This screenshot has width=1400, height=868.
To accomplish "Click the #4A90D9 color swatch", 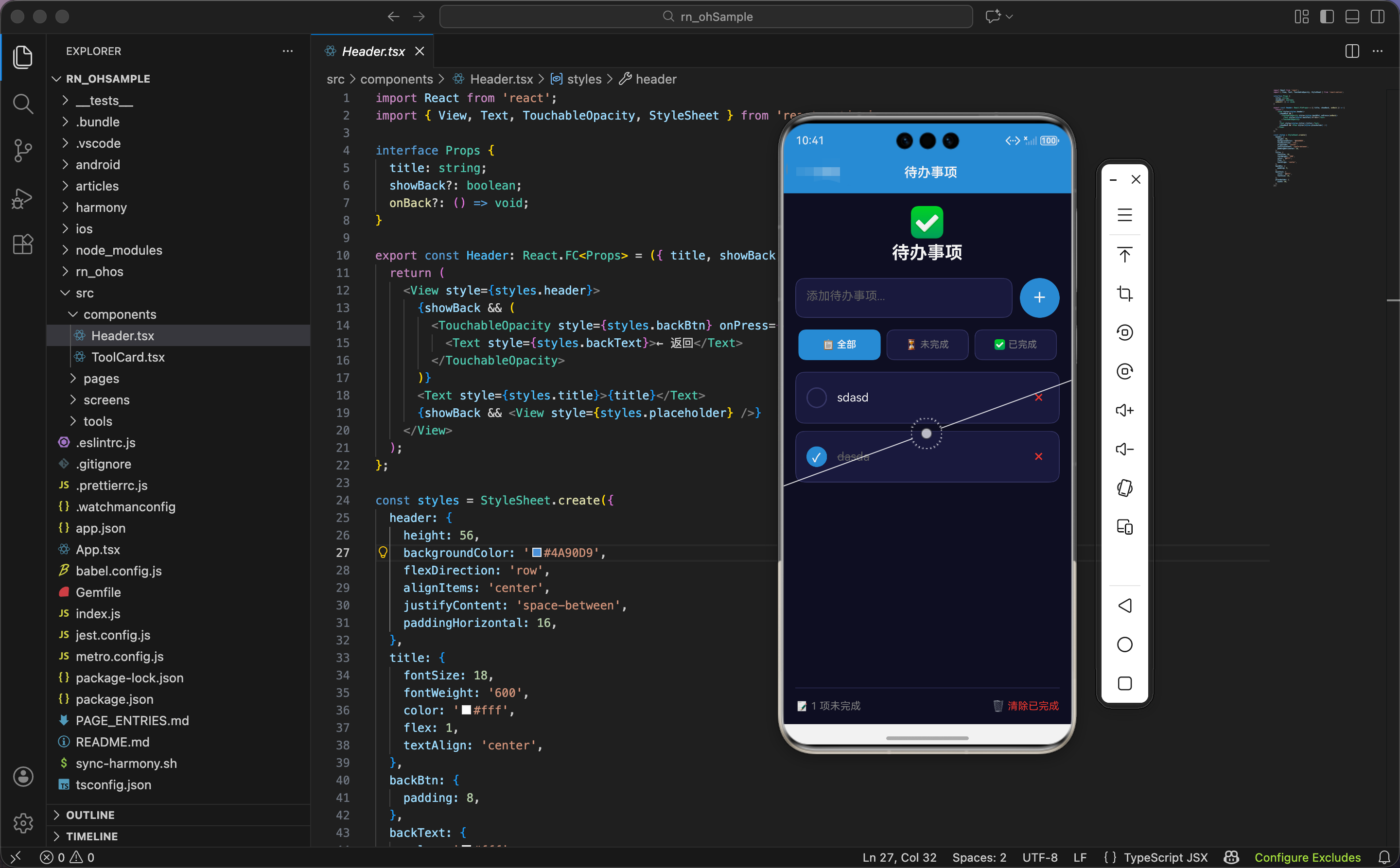I will point(536,552).
